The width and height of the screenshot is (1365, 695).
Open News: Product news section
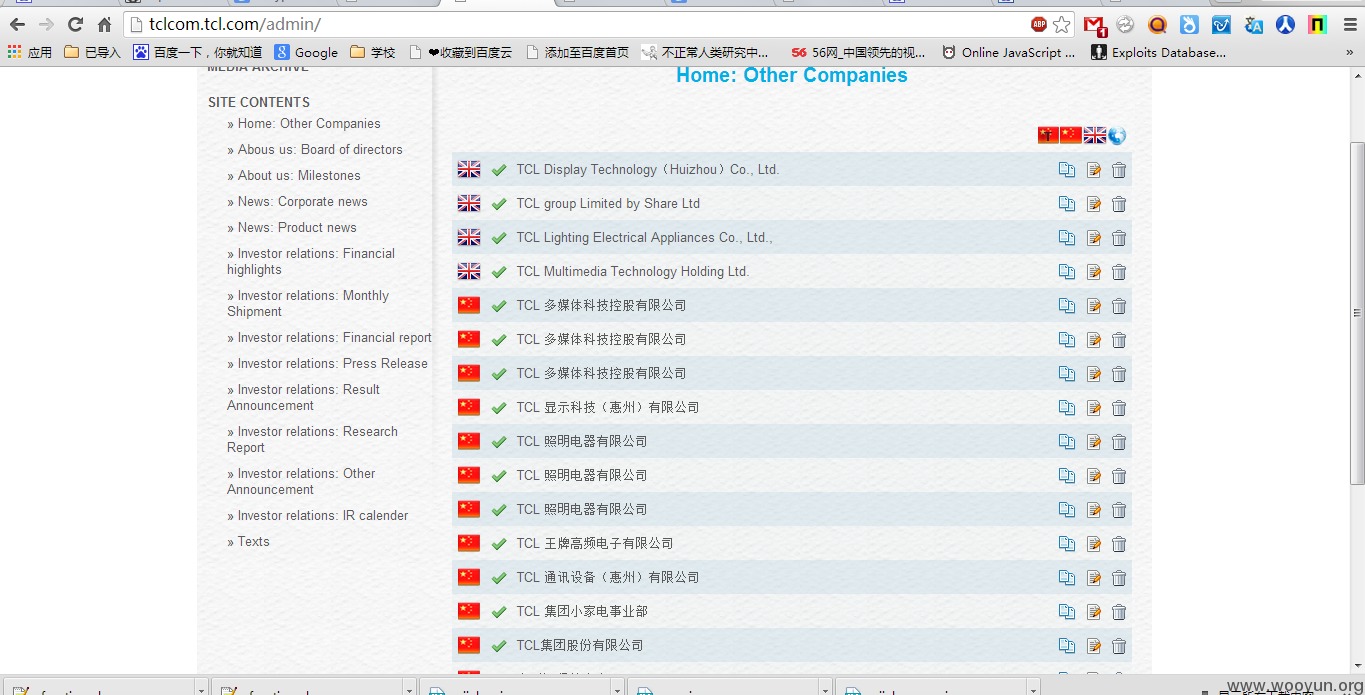pyautogui.click(x=297, y=228)
